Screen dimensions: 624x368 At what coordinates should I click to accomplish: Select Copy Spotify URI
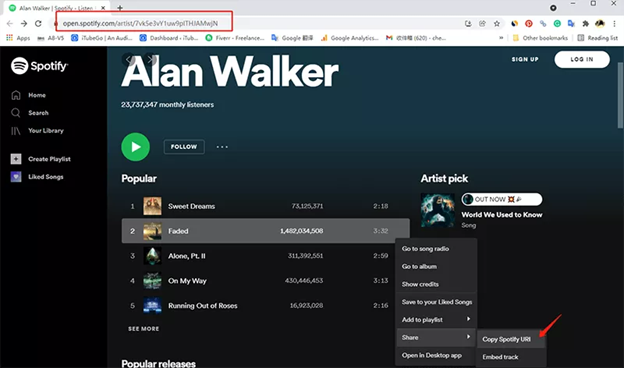tap(511, 339)
